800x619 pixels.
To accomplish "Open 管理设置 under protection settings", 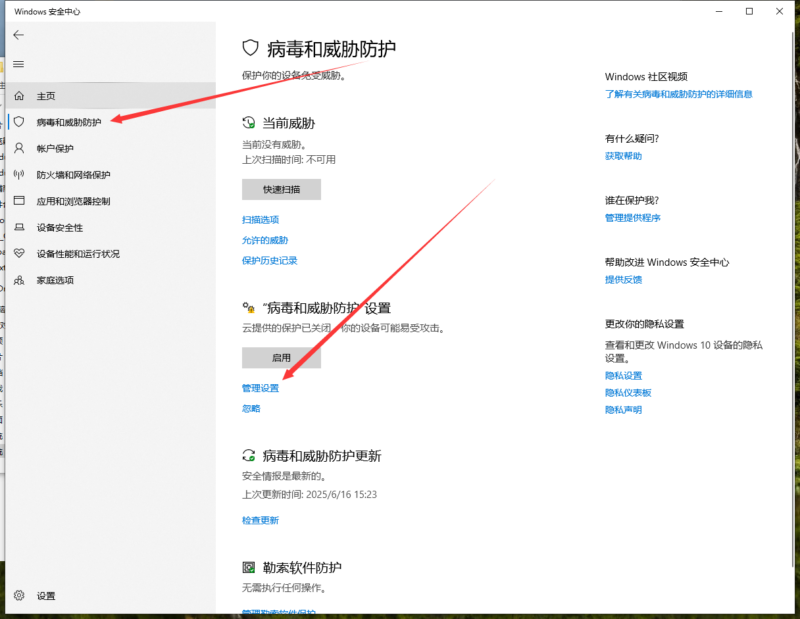I will coord(260,387).
